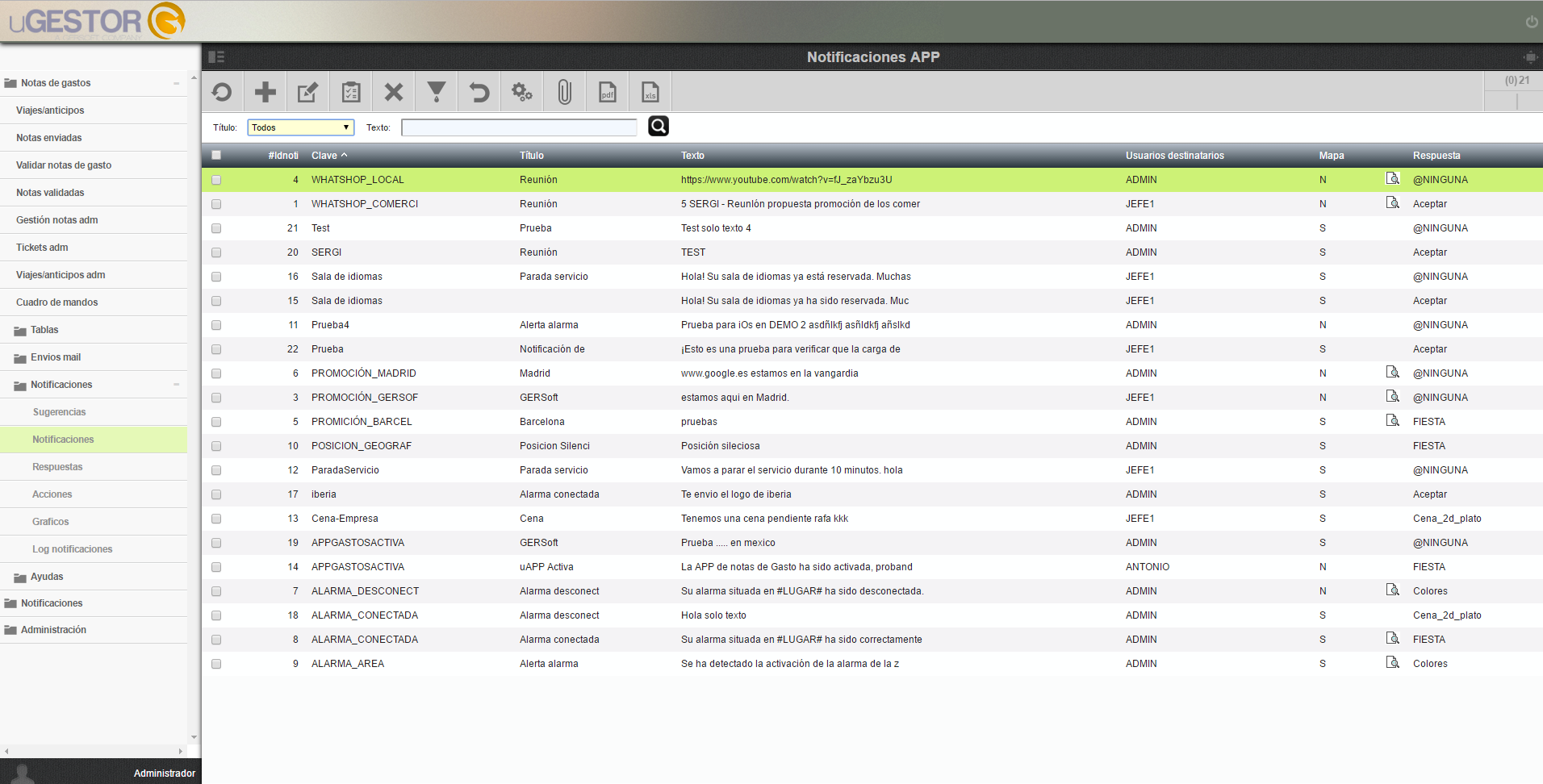The width and height of the screenshot is (1543, 784).
Task: Click Cuadro de mandos link
Action: (x=57, y=302)
